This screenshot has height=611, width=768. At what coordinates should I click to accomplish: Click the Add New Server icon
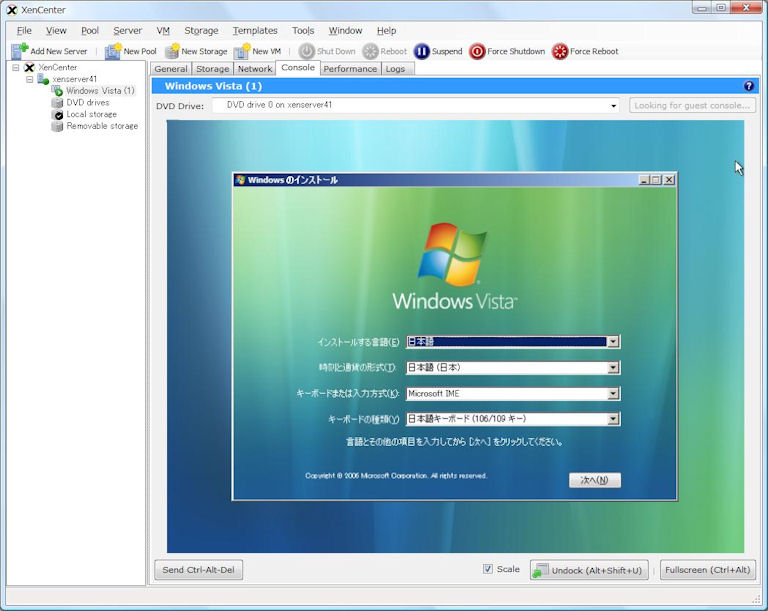[x=20, y=51]
